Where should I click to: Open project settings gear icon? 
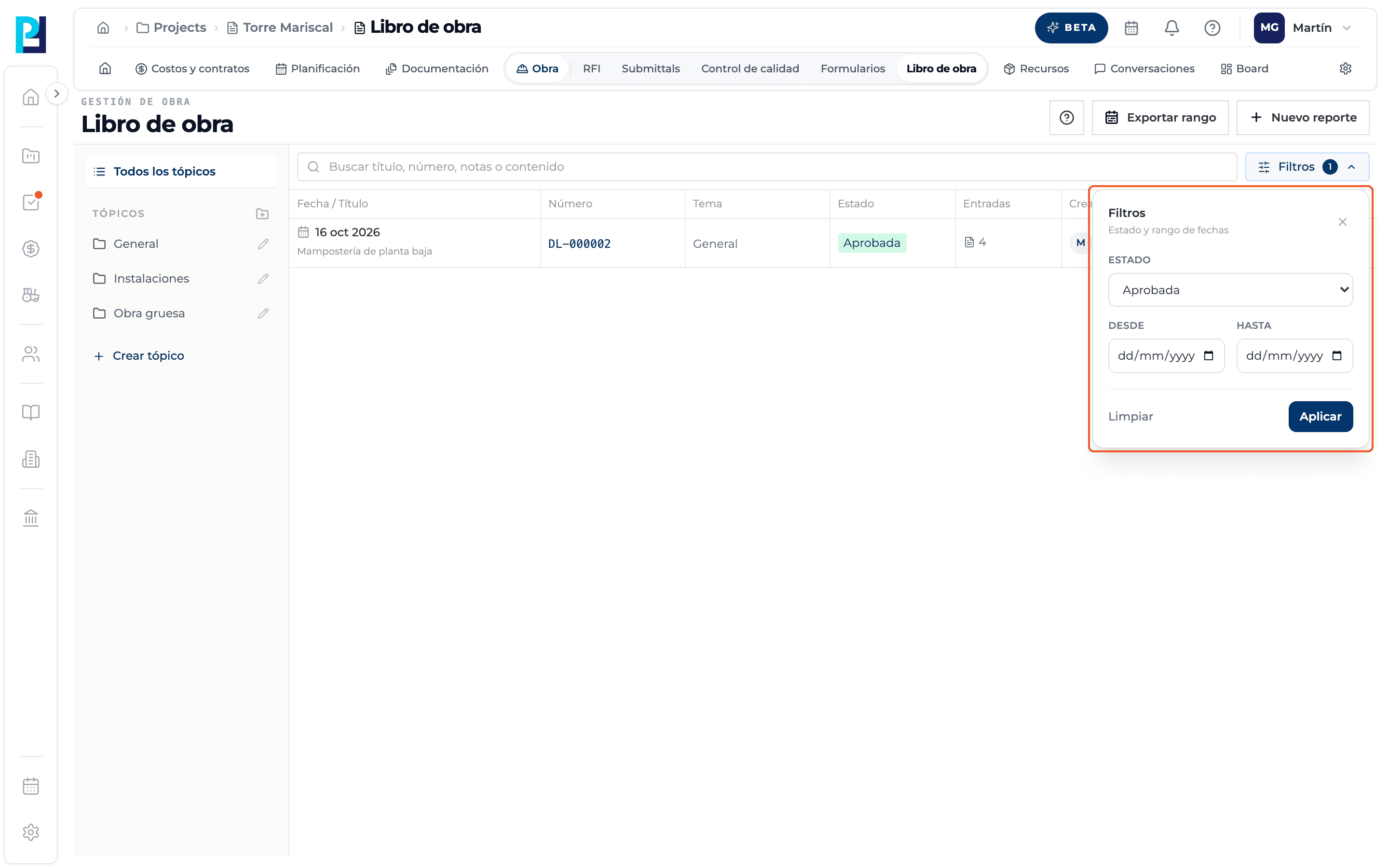[1345, 68]
